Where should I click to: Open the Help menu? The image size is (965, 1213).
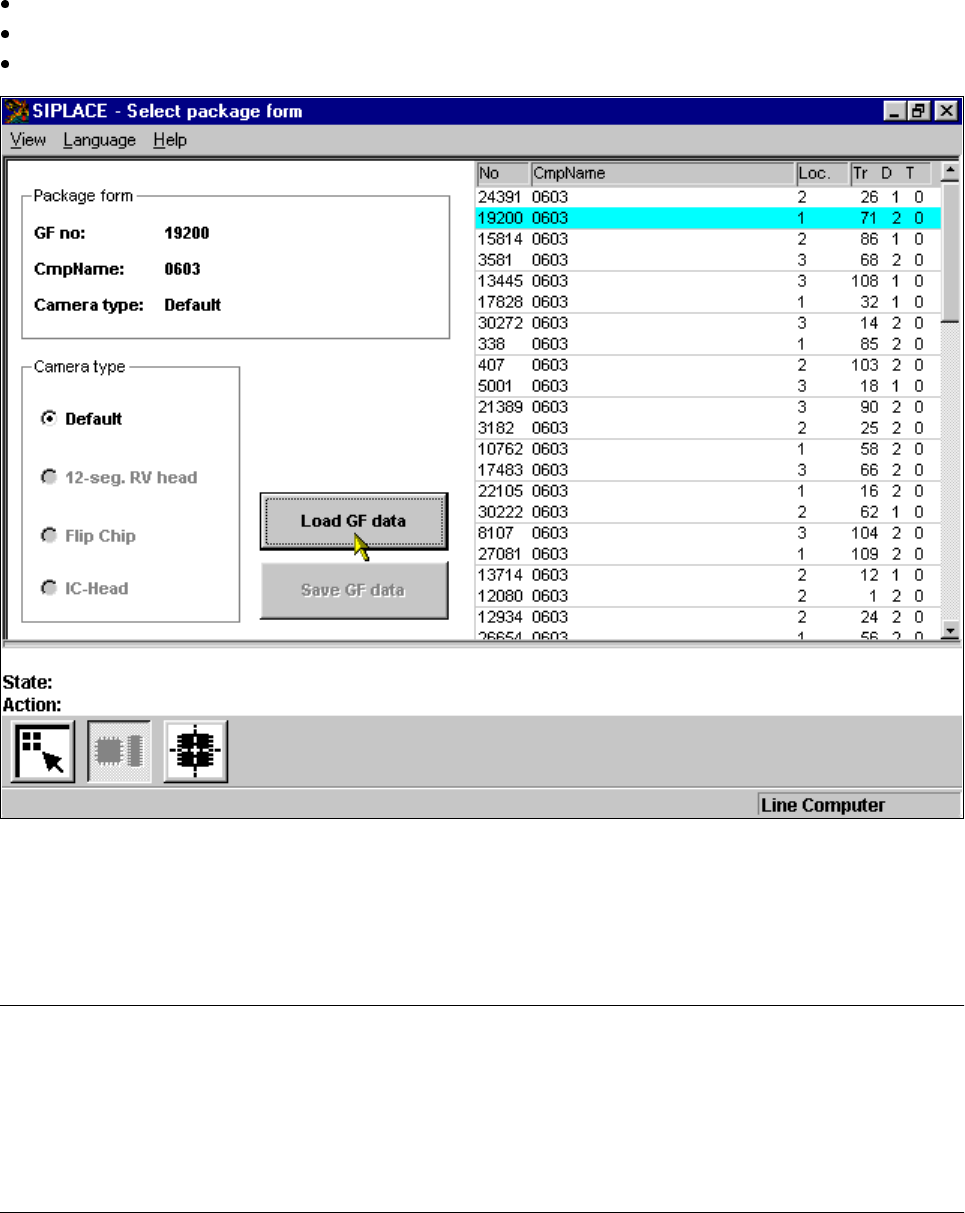click(170, 140)
